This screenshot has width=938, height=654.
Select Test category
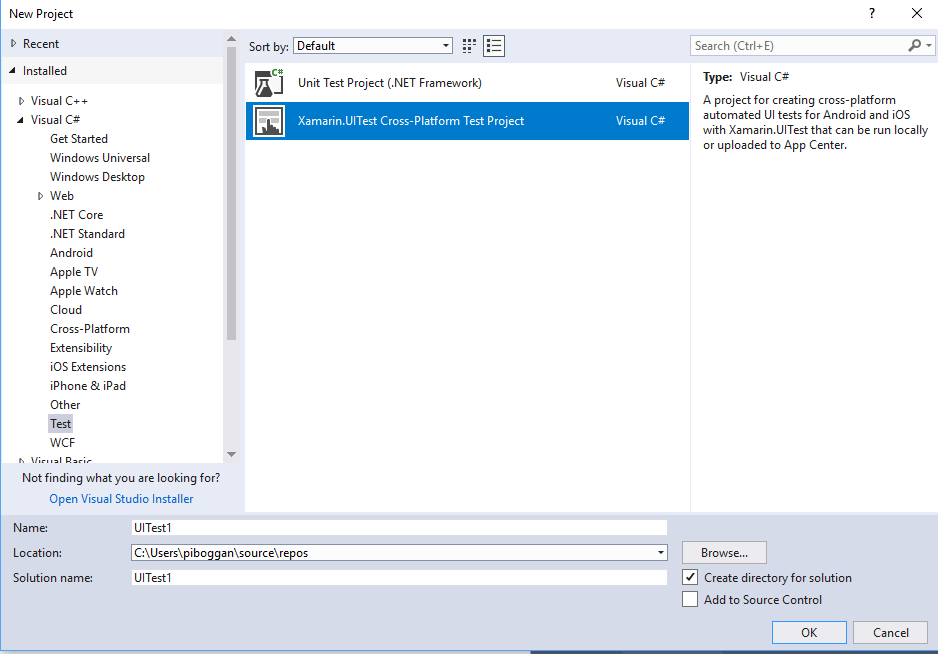pos(60,424)
